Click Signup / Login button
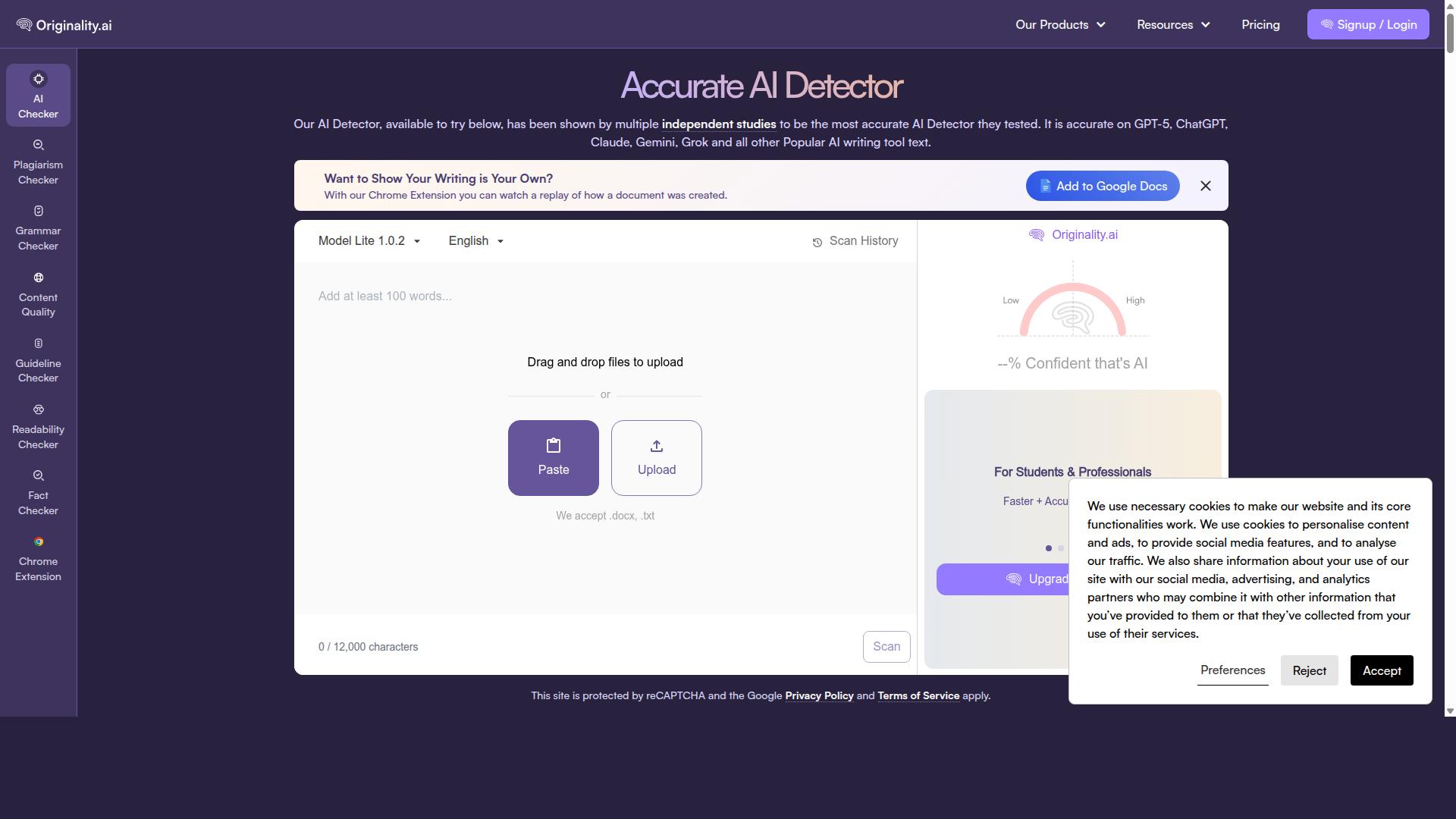 pos(1368,24)
